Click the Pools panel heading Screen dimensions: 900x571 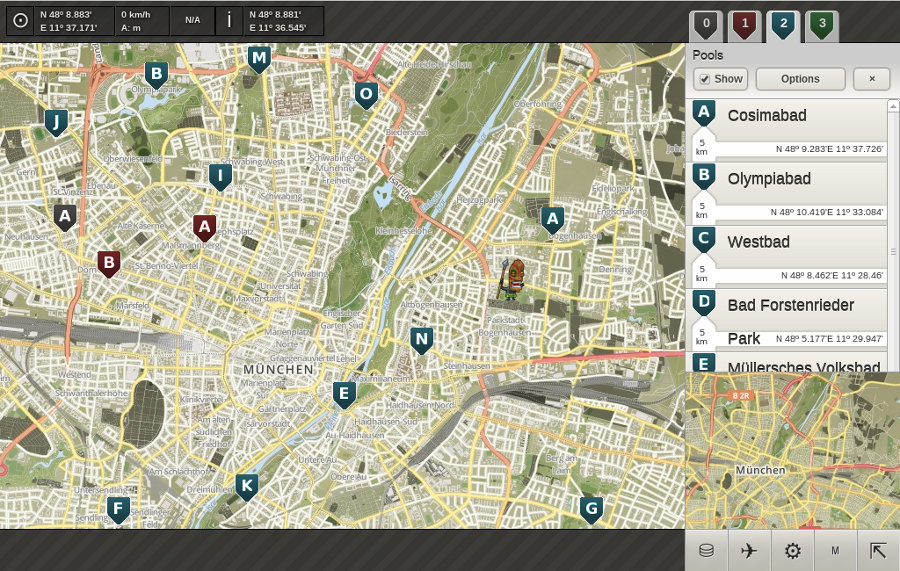(708, 55)
